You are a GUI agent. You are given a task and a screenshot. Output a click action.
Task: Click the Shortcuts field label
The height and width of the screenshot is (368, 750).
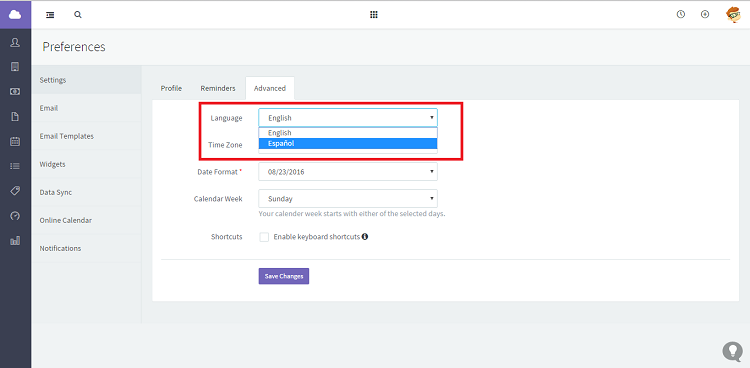227,237
